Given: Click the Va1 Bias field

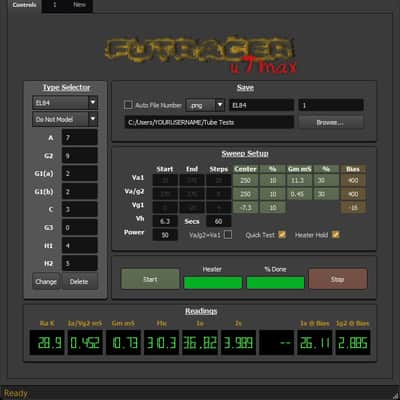Looking at the screenshot, I should point(353,180).
